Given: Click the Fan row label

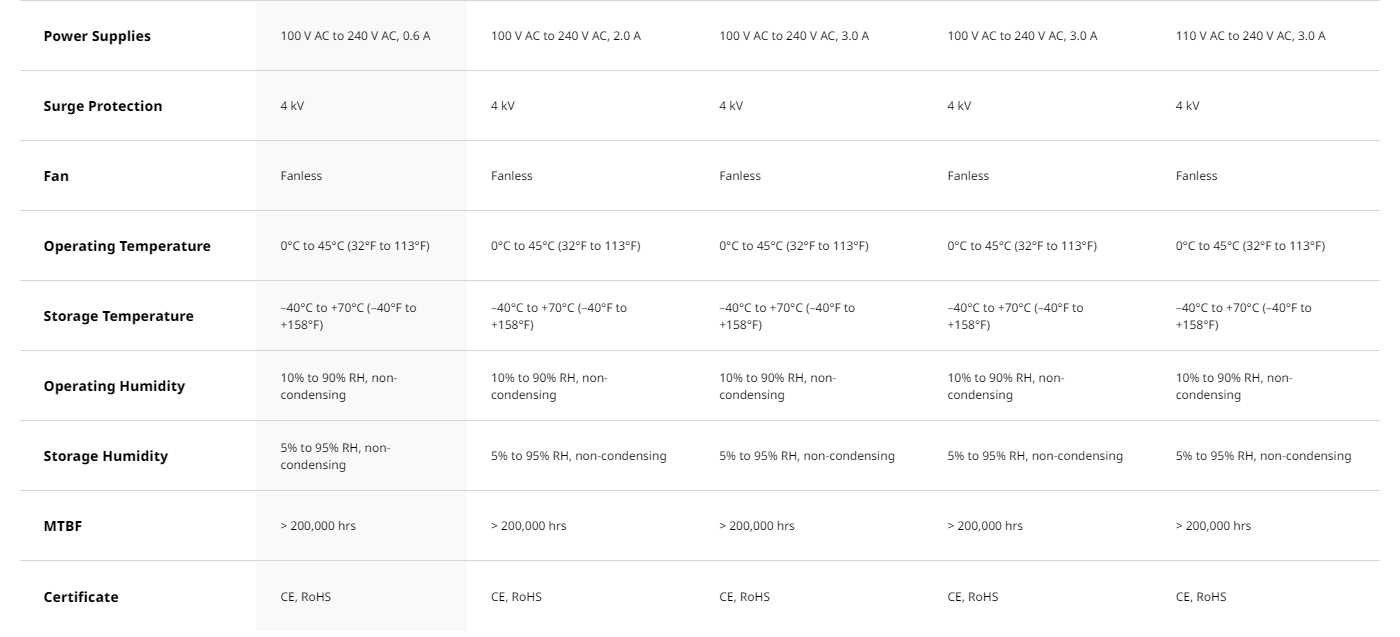Looking at the screenshot, I should [x=56, y=176].
